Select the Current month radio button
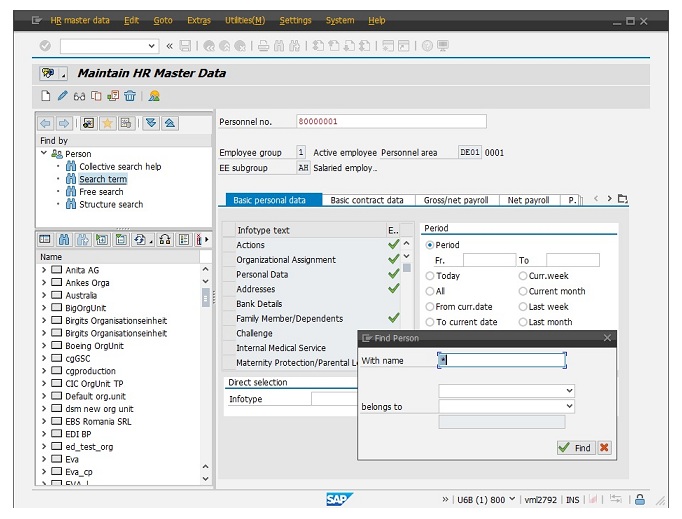Viewport: 682px width, 519px height. (x=523, y=291)
